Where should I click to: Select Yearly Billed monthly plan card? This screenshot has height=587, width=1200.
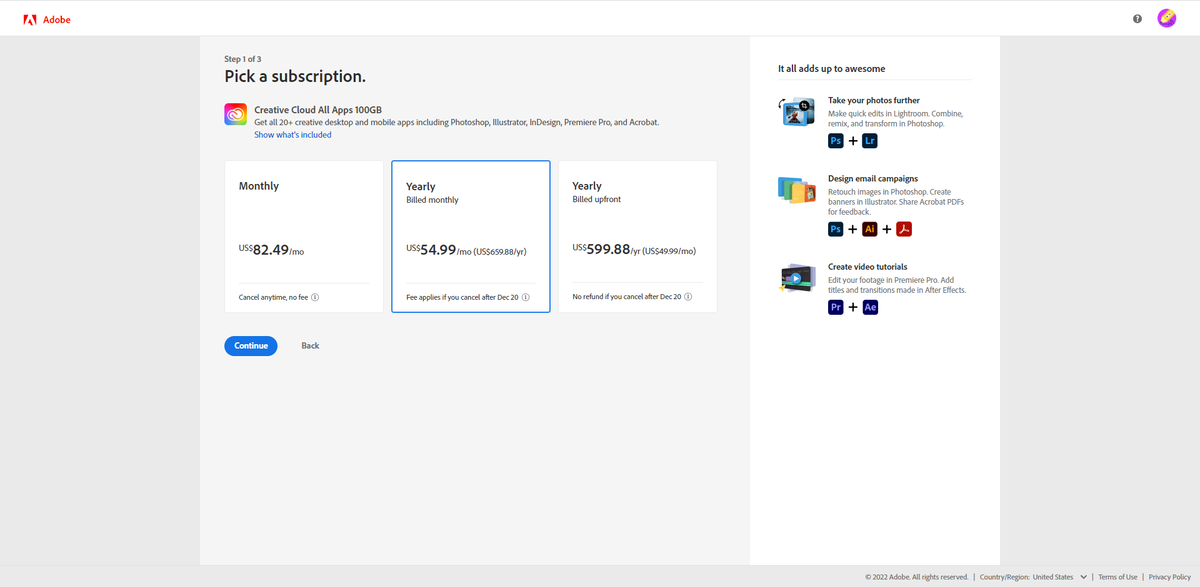pyautogui.click(x=471, y=237)
